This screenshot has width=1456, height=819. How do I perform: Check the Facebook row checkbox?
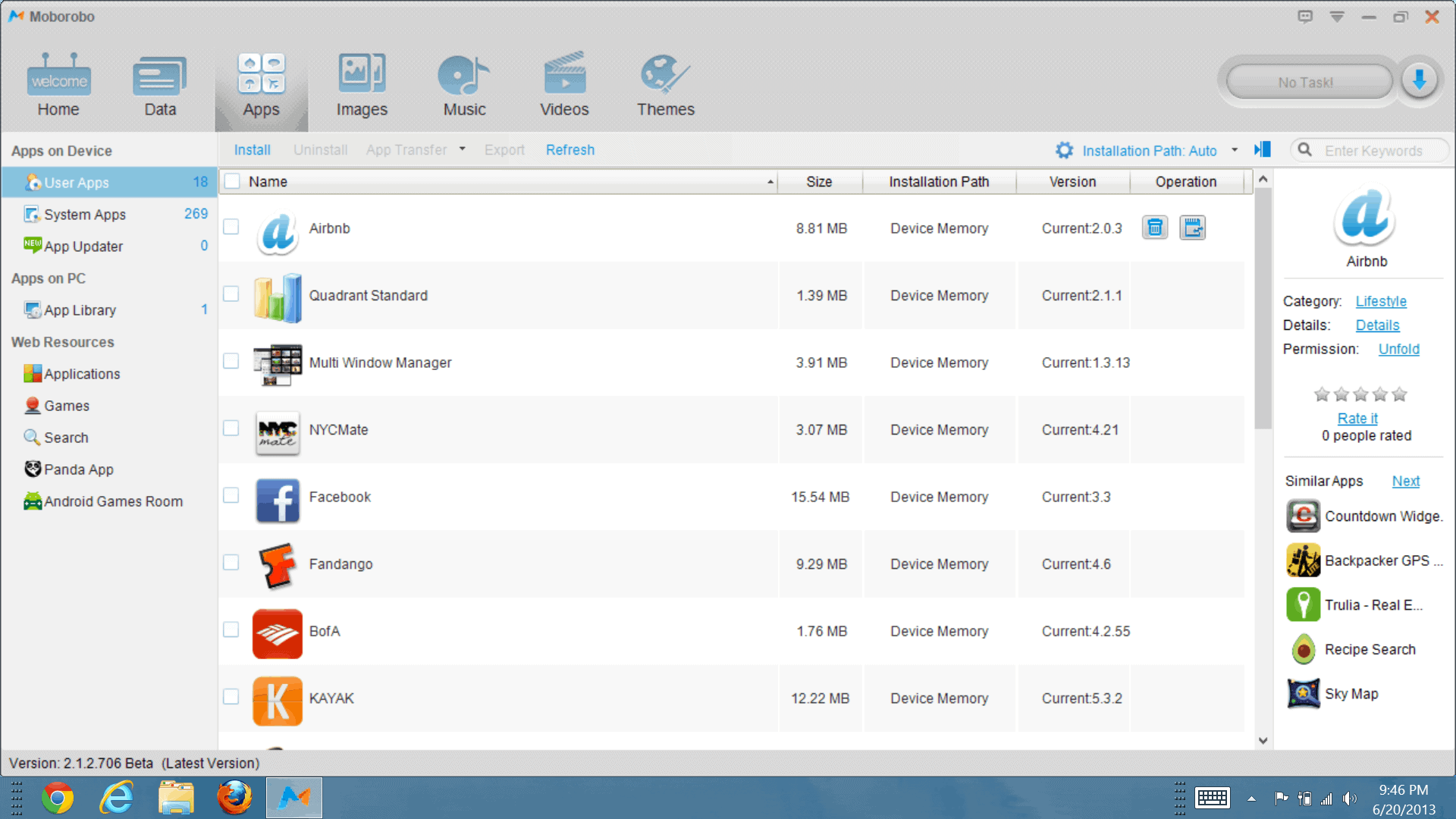point(231,495)
